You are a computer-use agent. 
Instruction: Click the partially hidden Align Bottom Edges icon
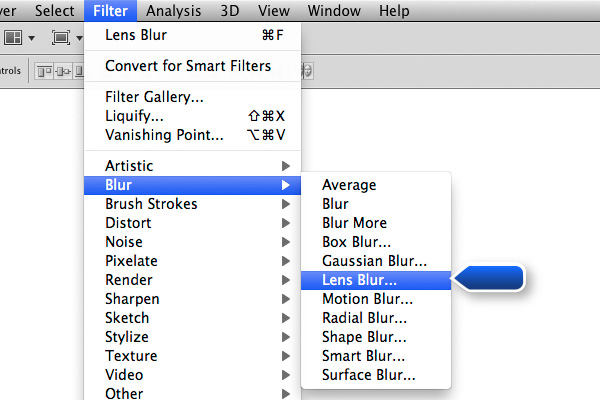tap(79, 71)
